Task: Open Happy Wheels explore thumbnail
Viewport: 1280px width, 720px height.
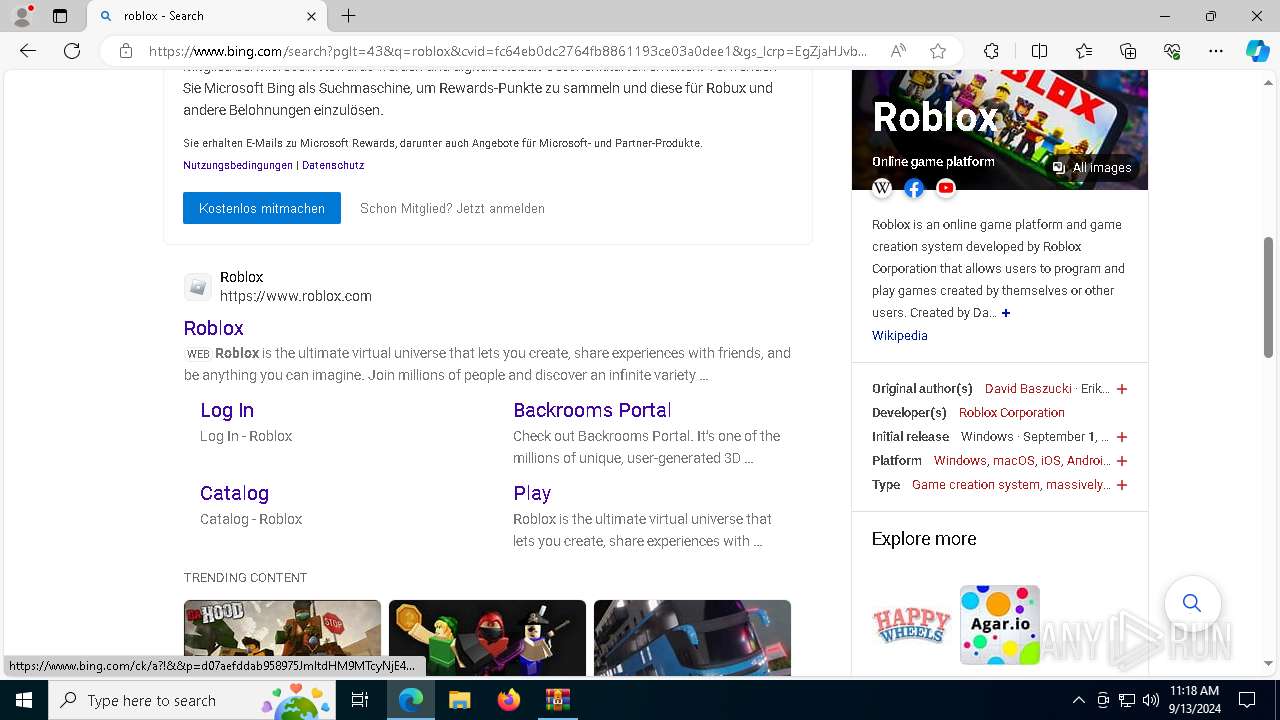Action: click(911, 625)
